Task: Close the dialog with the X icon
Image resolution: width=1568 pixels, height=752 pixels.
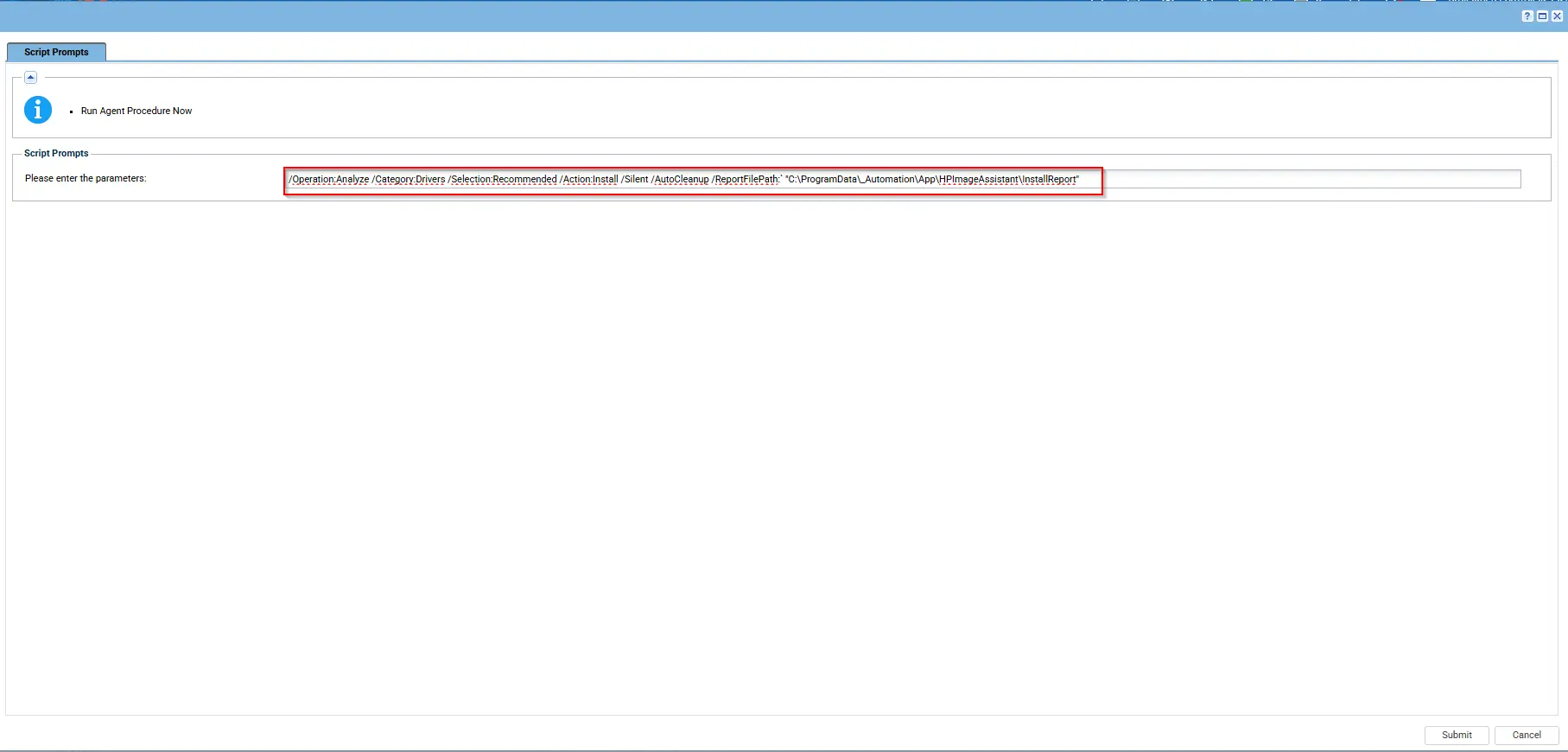Action: coord(1557,16)
